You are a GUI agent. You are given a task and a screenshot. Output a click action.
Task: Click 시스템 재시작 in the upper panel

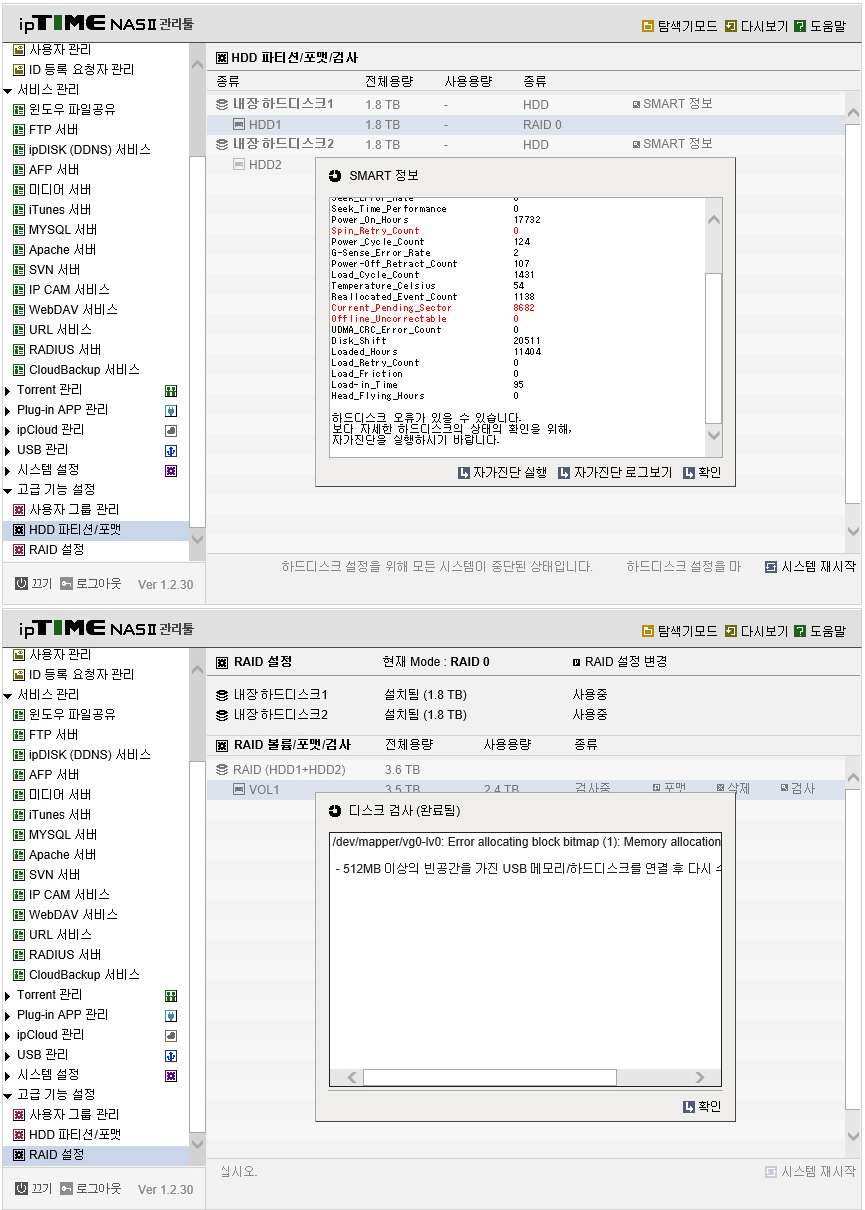(x=810, y=566)
